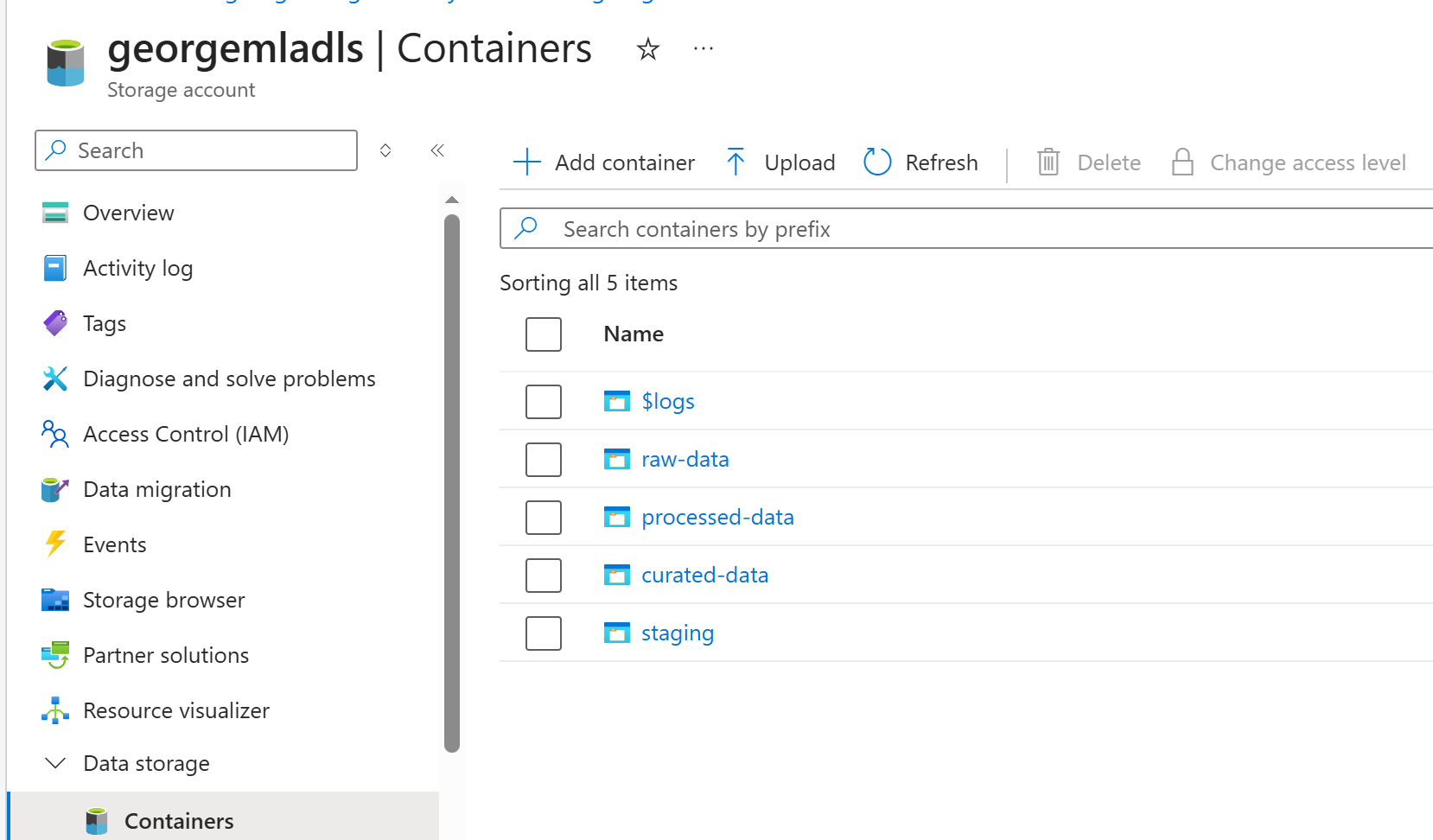Click the raw-data container icon

tap(617, 459)
